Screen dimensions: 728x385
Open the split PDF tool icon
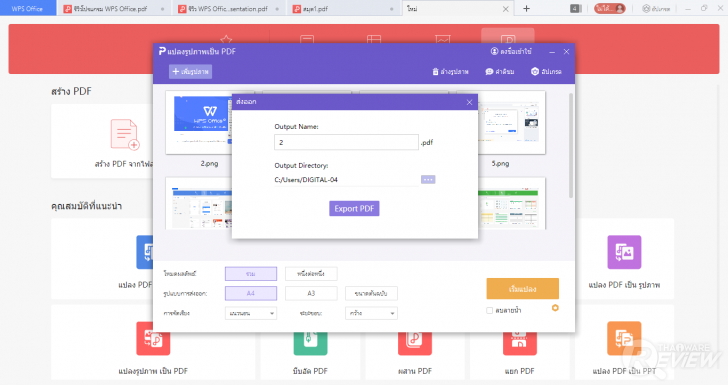pyautogui.click(x=520, y=343)
